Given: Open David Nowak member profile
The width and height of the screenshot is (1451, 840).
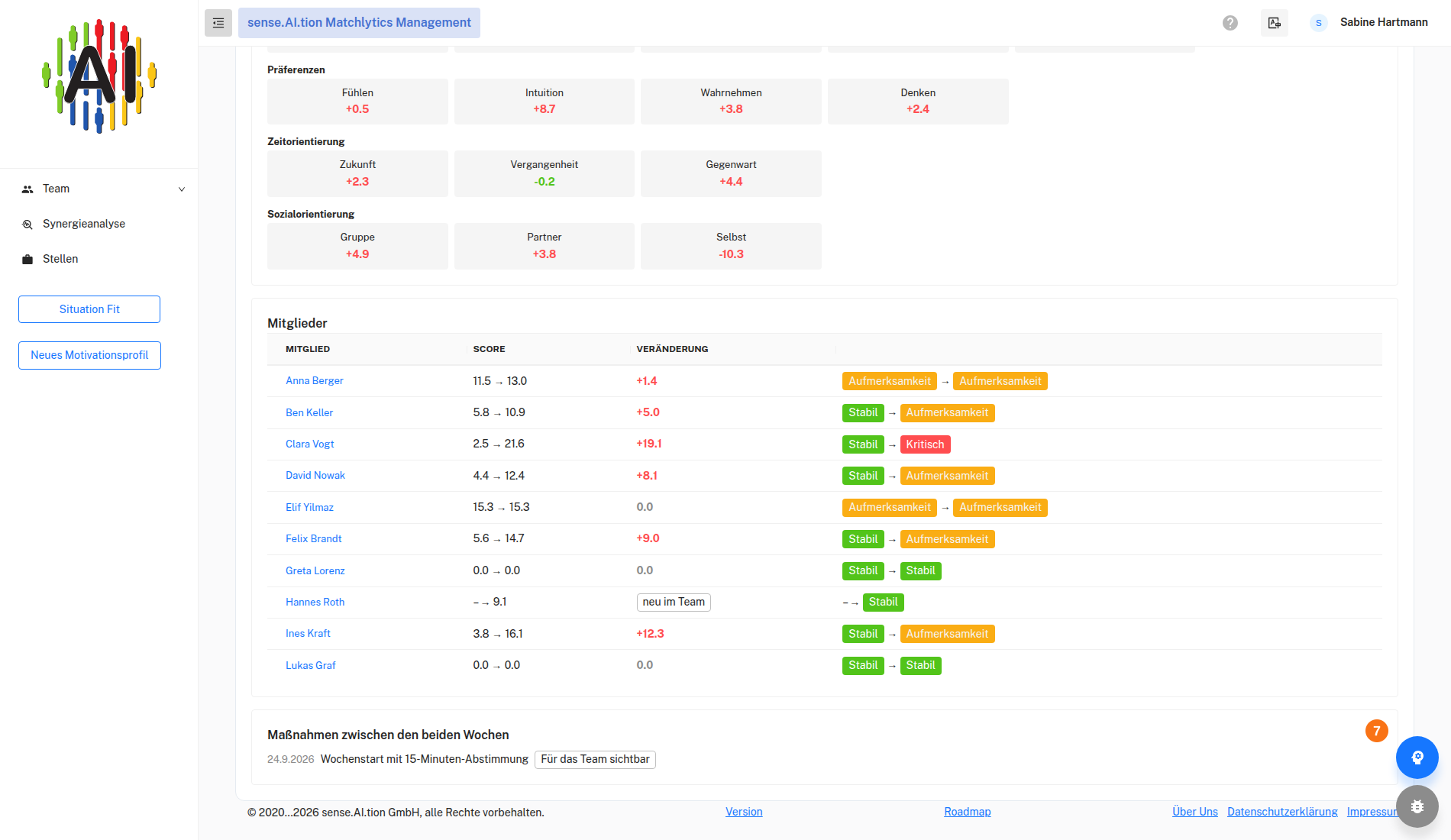Looking at the screenshot, I should (x=315, y=475).
